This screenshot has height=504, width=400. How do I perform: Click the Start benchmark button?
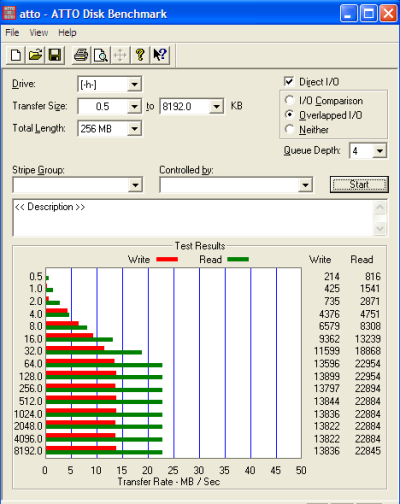pos(359,184)
